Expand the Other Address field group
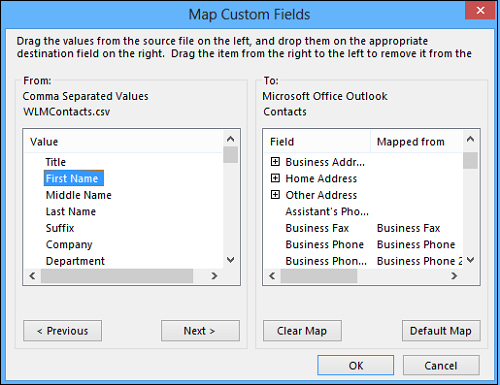Viewport: 500px width, 385px height. (275, 195)
